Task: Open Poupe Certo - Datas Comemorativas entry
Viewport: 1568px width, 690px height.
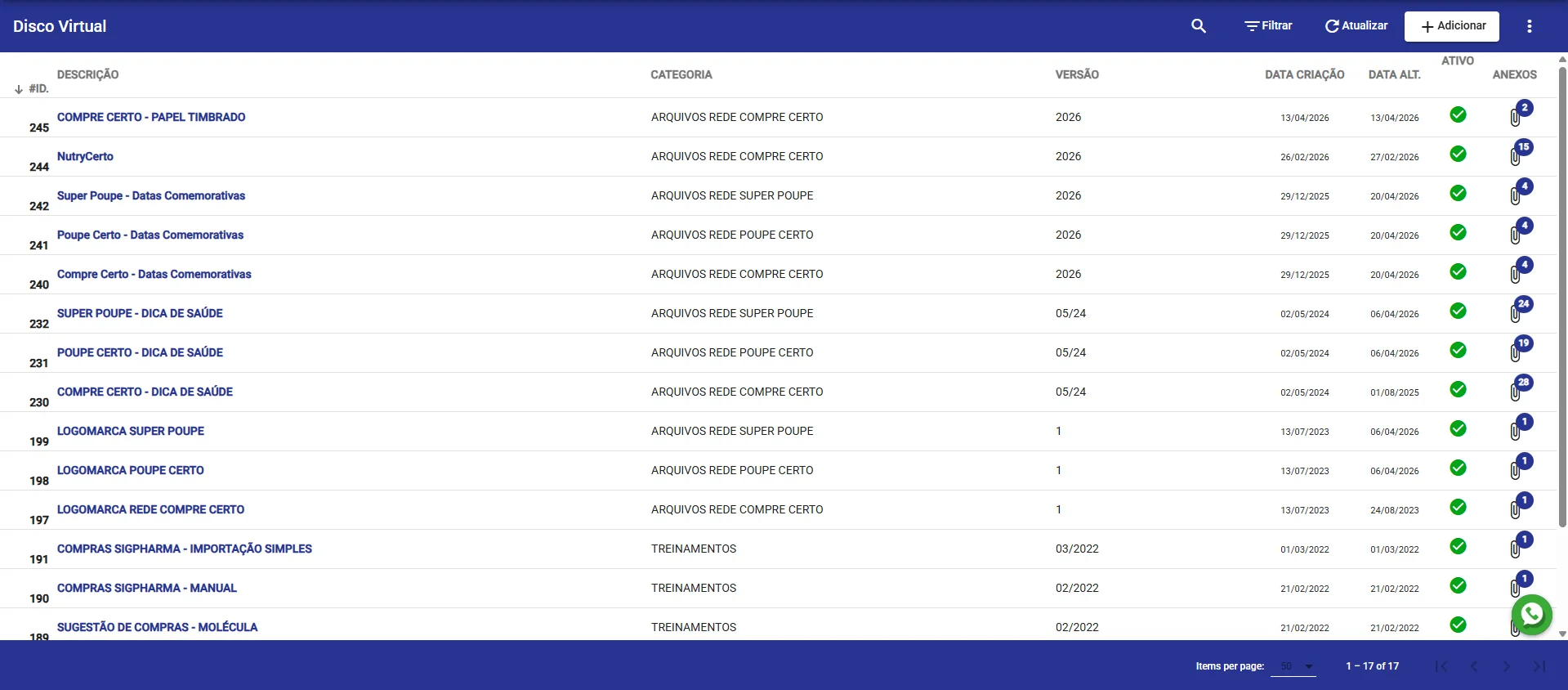Action: pyautogui.click(x=150, y=235)
